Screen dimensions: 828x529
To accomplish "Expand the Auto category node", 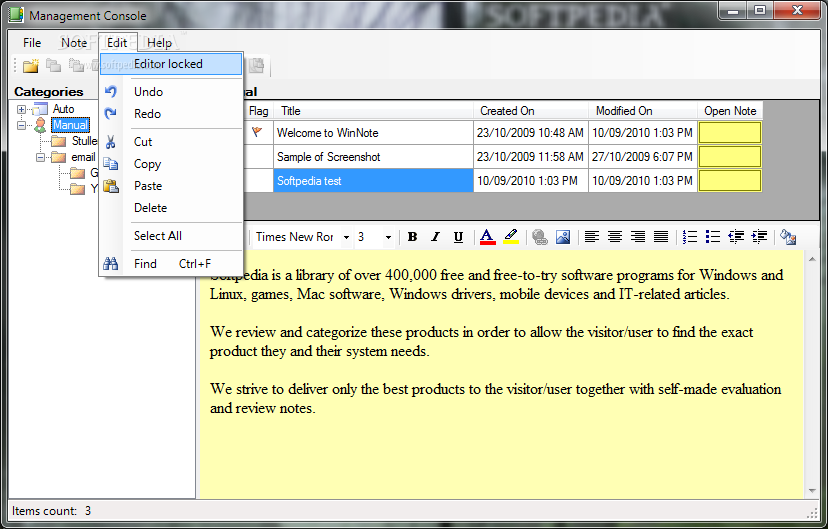I will [x=21, y=109].
